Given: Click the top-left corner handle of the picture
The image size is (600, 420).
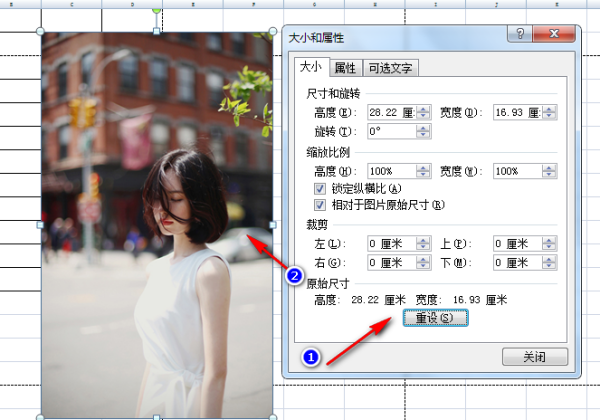Looking at the screenshot, I should pos(40,31).
